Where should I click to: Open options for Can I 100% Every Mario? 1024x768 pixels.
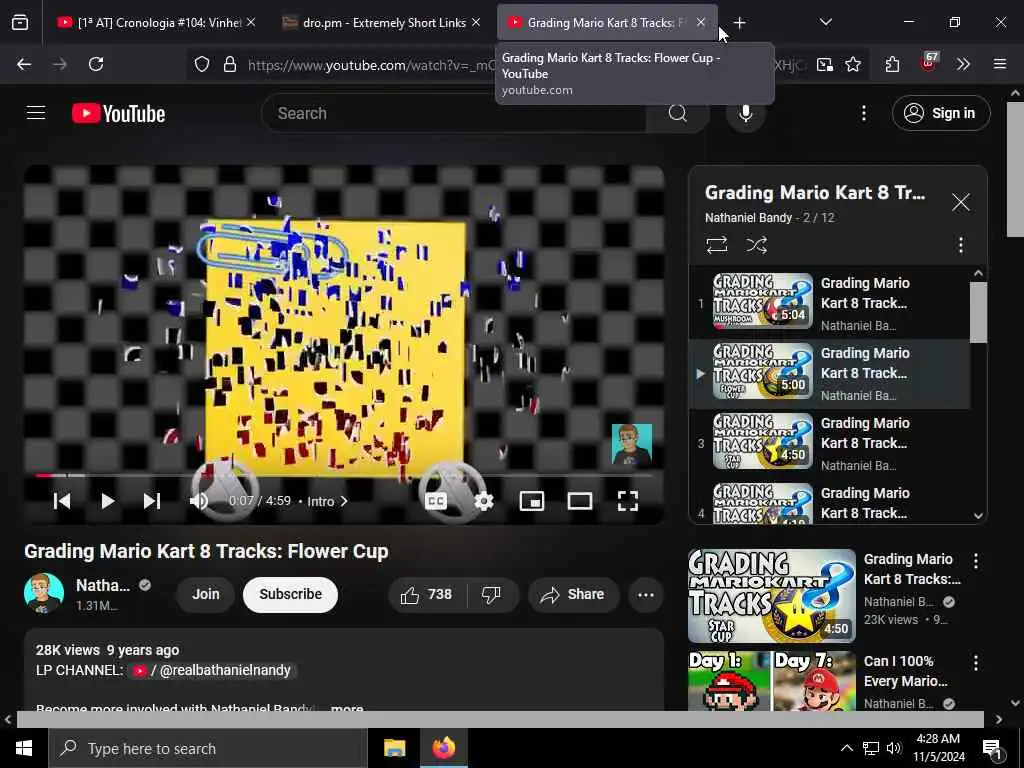(x=976, y=663)
